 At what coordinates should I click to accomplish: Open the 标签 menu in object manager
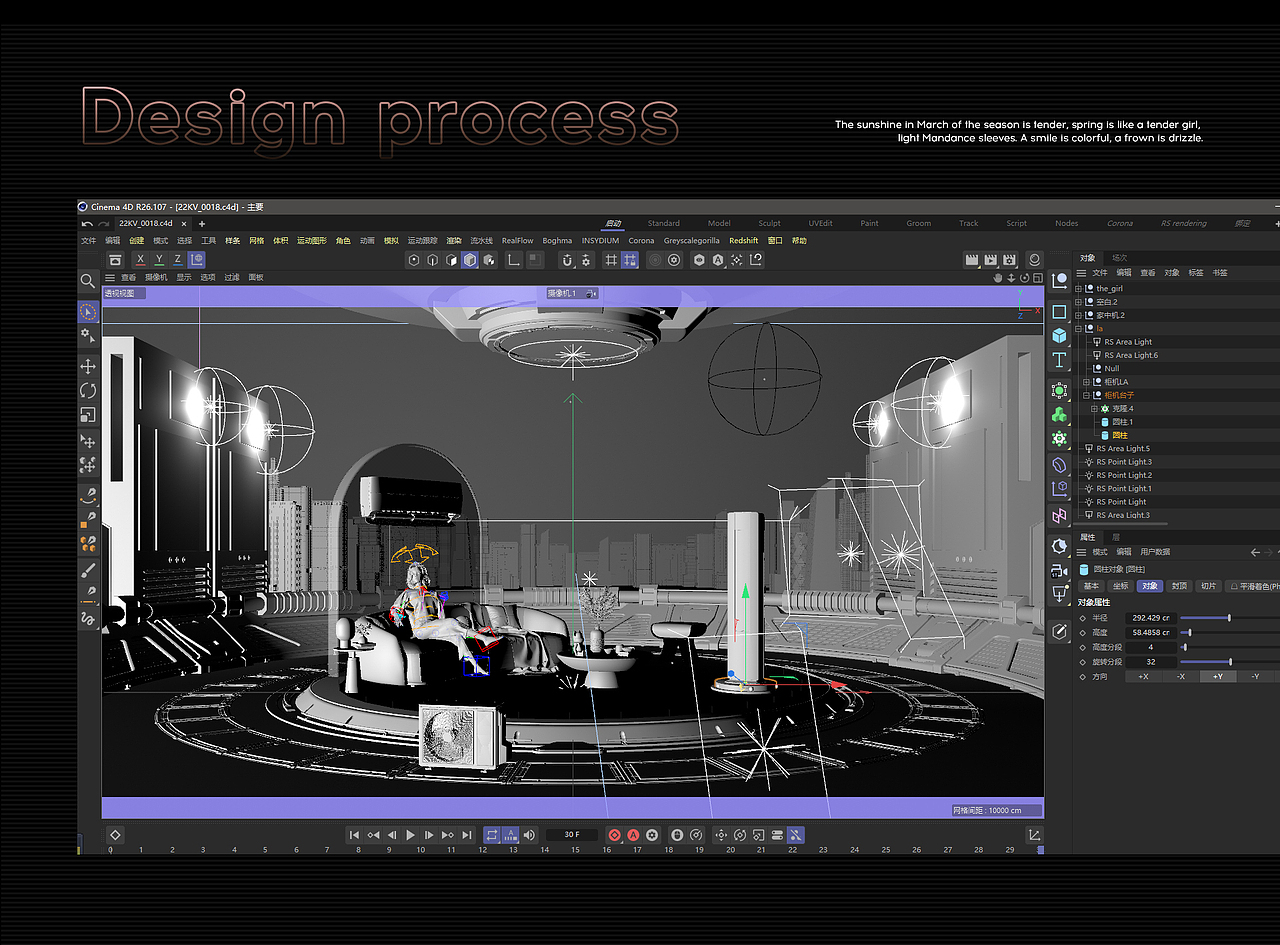[1196, 273]
